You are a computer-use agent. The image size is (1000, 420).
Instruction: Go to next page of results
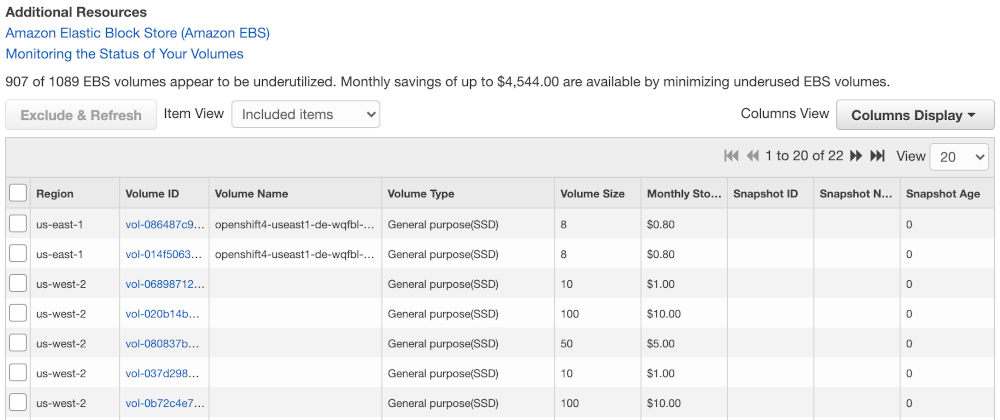[856, 156]
